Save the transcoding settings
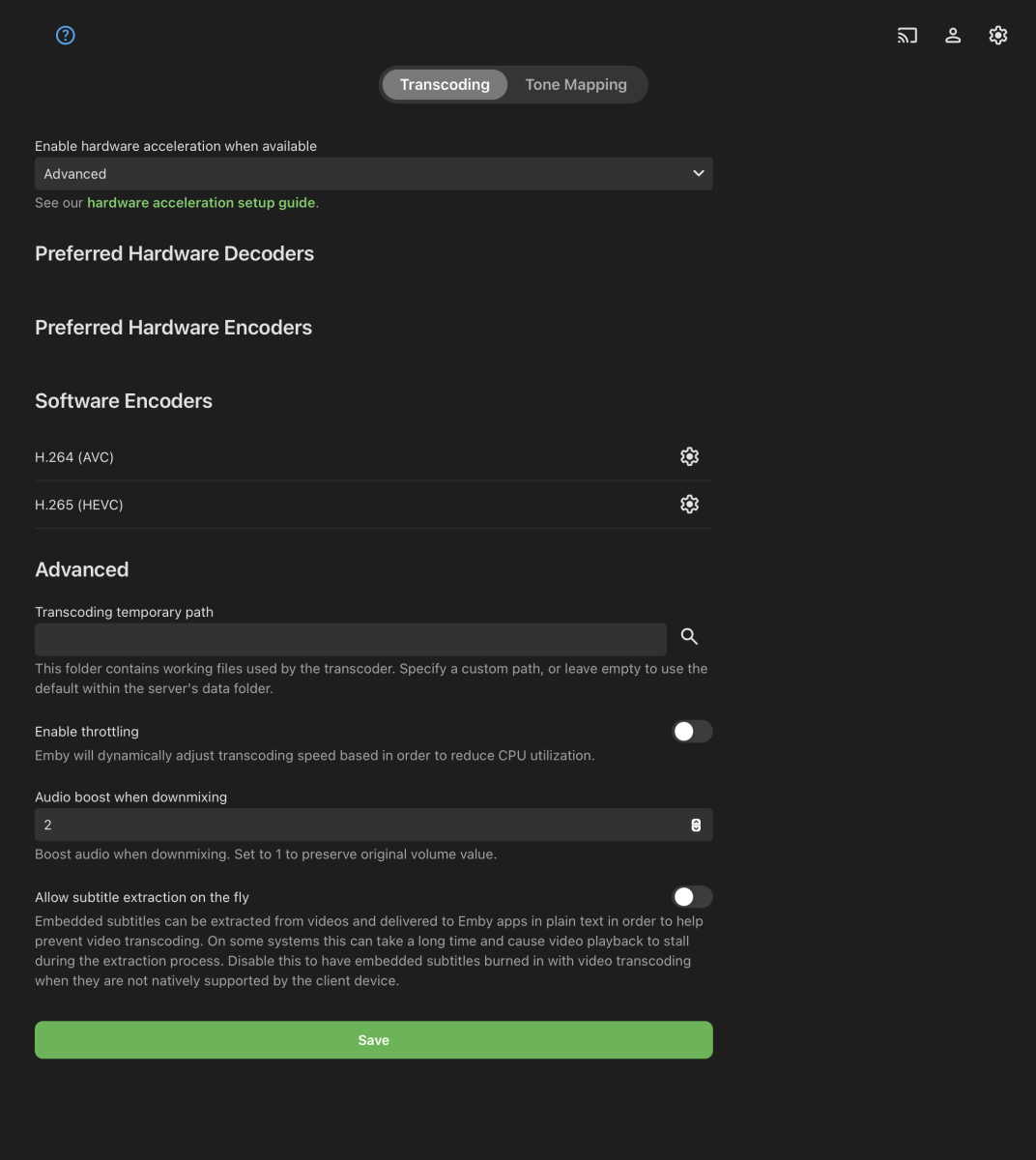The width and height of the screenshot is (1036, 1160). 373,1039
